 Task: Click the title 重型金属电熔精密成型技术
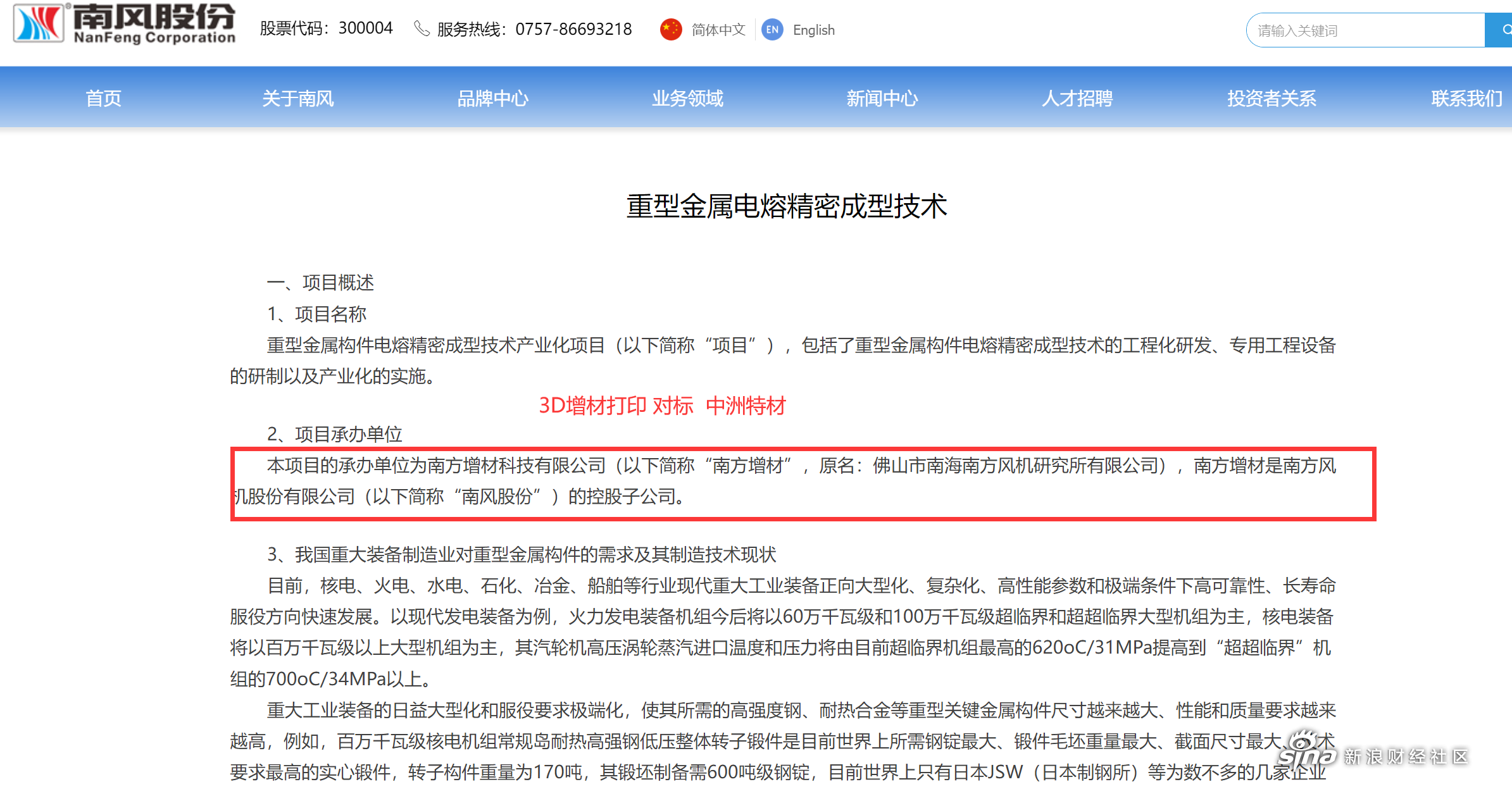[x=787, y=206]
